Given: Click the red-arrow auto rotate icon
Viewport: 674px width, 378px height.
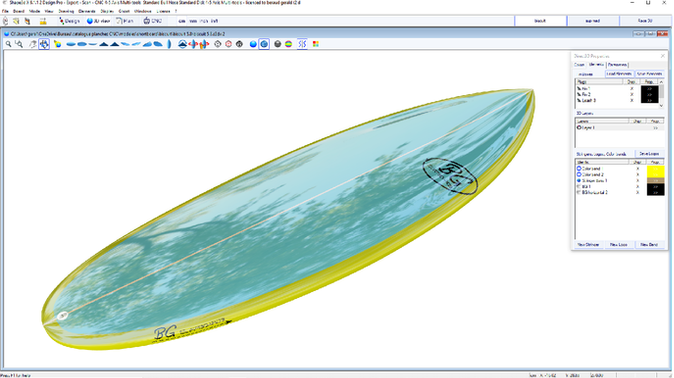Looking at the screenshot, I should 193,44.
